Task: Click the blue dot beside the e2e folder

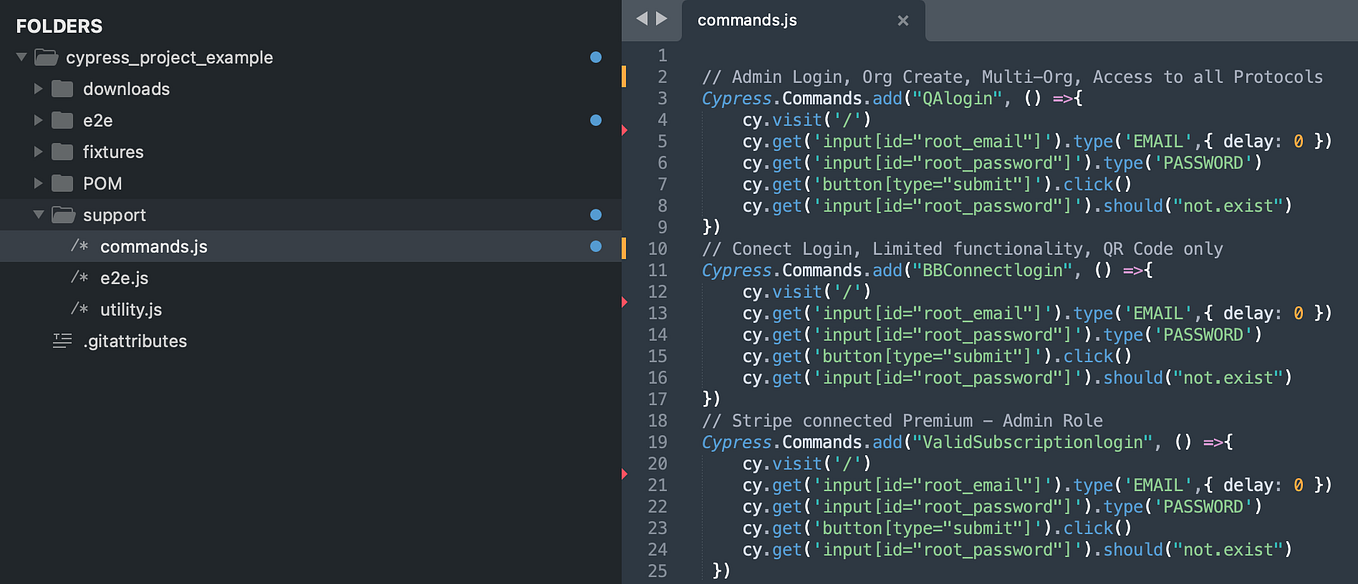Action: pyautogui.click(x=595, y=120)
